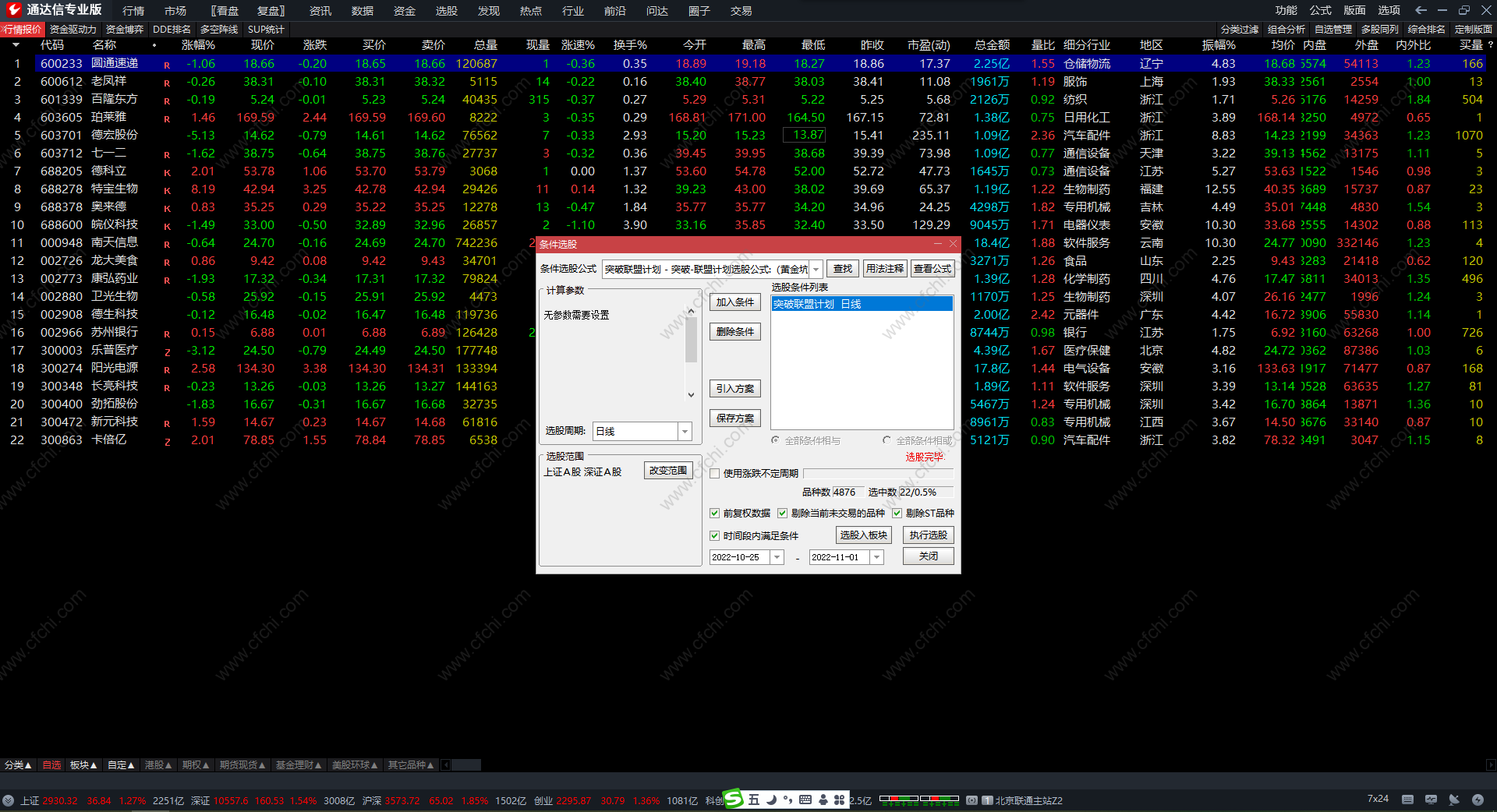Image resolution: width=1497 pixels, height=812 pixels.
Task: Click the monitor icon in bottom-right status bar
Action: click(x=1431, y=800)
